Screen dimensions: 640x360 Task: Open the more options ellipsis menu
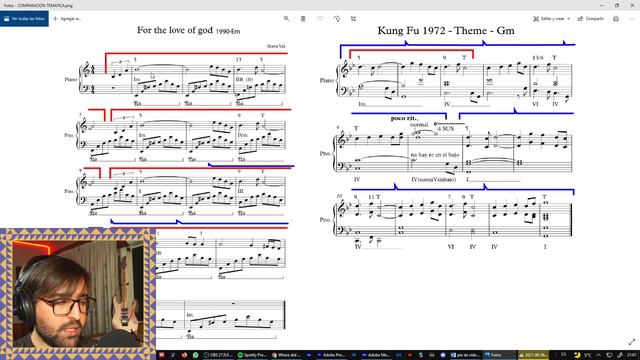632,19
